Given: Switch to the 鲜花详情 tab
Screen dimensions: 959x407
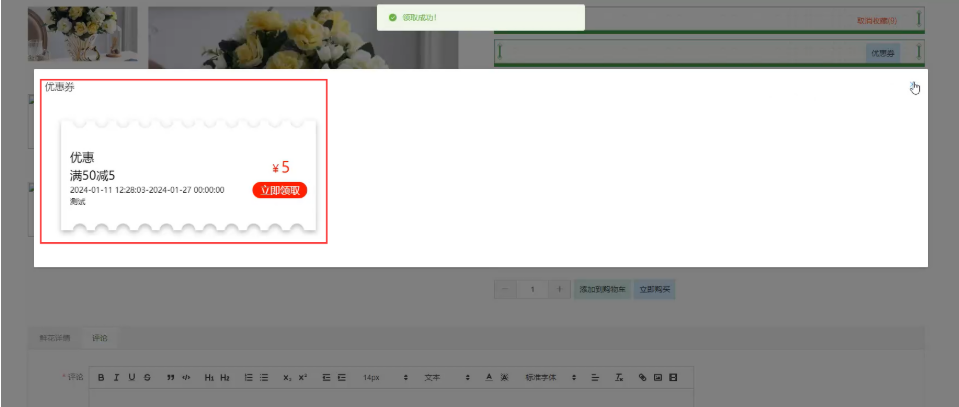Looking at the screenshot, I should [x=55, y=338].
